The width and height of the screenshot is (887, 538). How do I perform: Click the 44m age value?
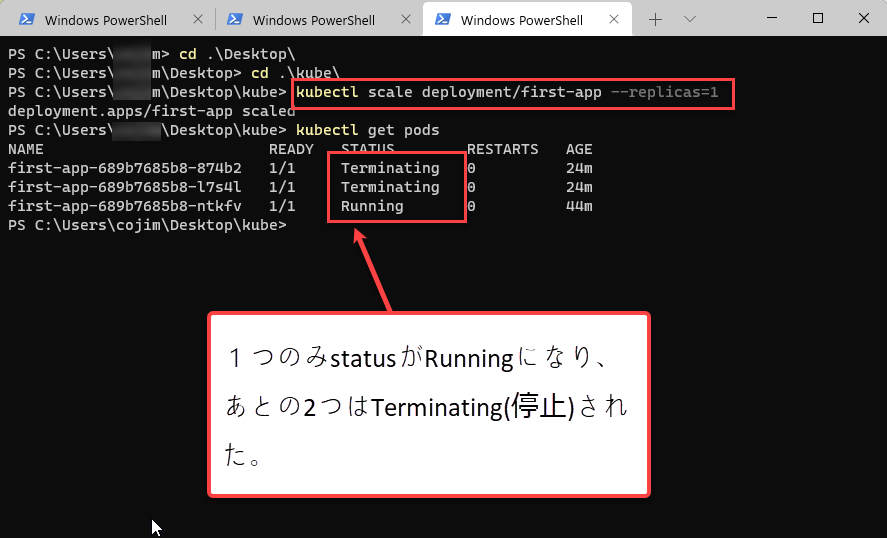click(579, 206)
